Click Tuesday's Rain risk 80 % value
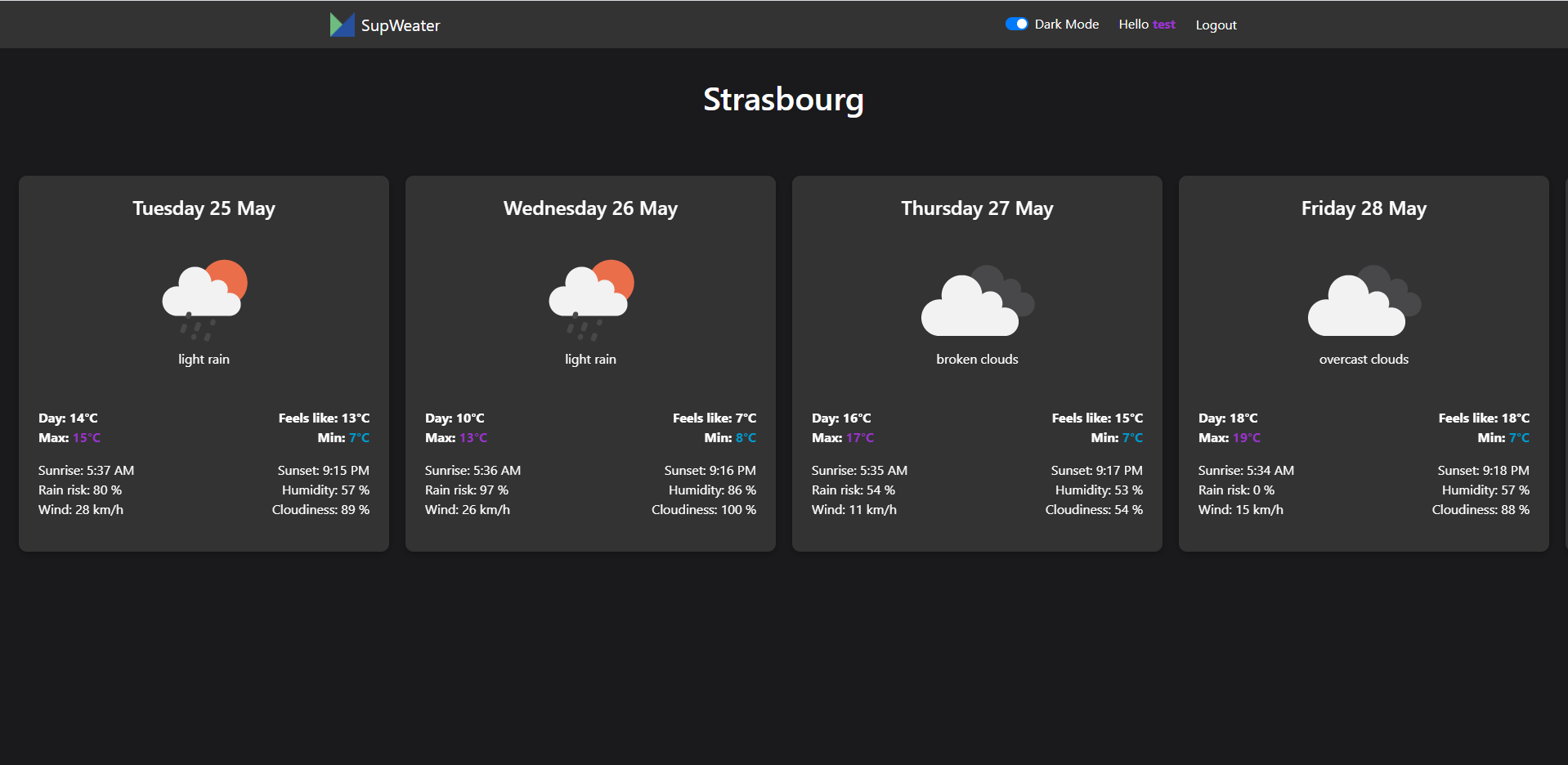The height and width of the screenshot is (765, 1568). pos(80,490)
